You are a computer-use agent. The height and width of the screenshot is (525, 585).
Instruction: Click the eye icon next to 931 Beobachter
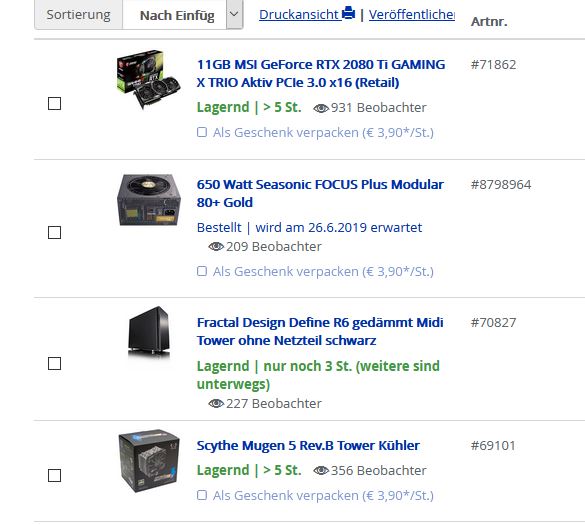(321, 108)
